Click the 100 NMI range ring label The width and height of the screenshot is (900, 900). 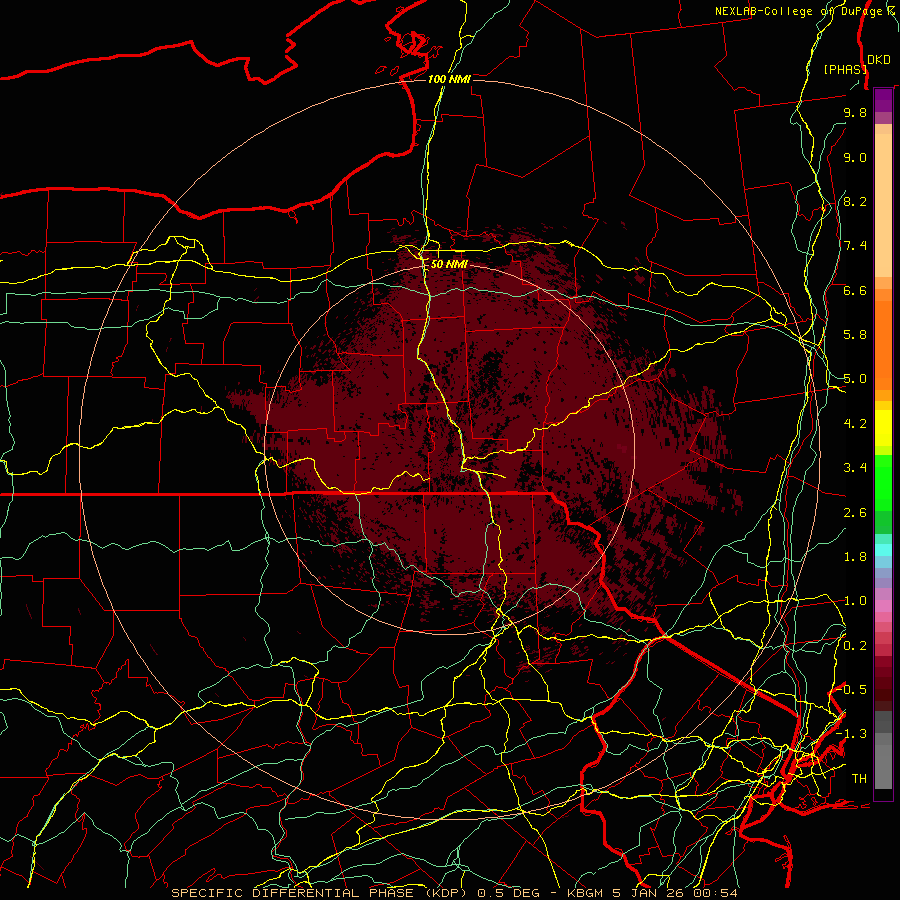[x=449, y=79]
